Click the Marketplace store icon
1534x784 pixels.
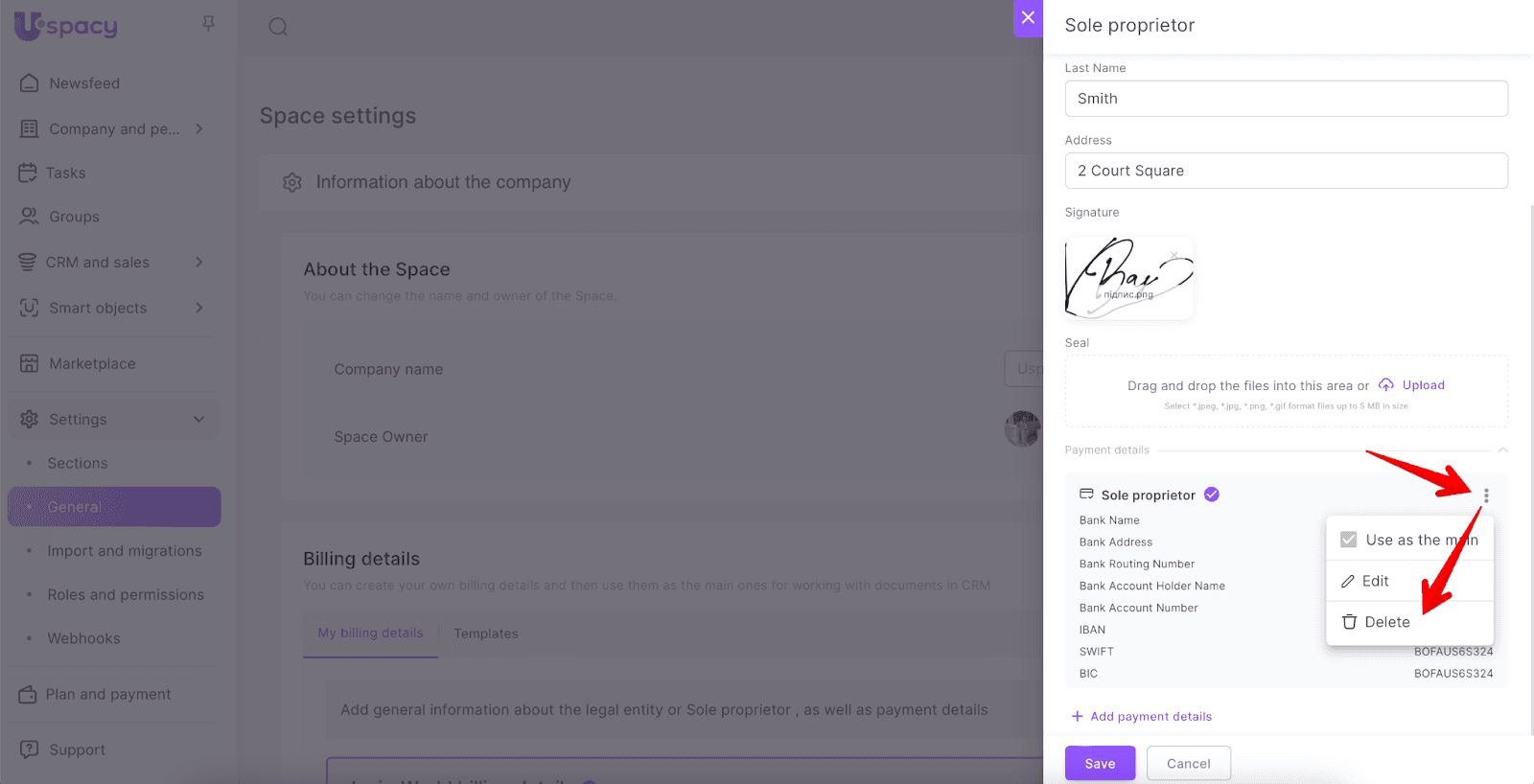[30, 363]
